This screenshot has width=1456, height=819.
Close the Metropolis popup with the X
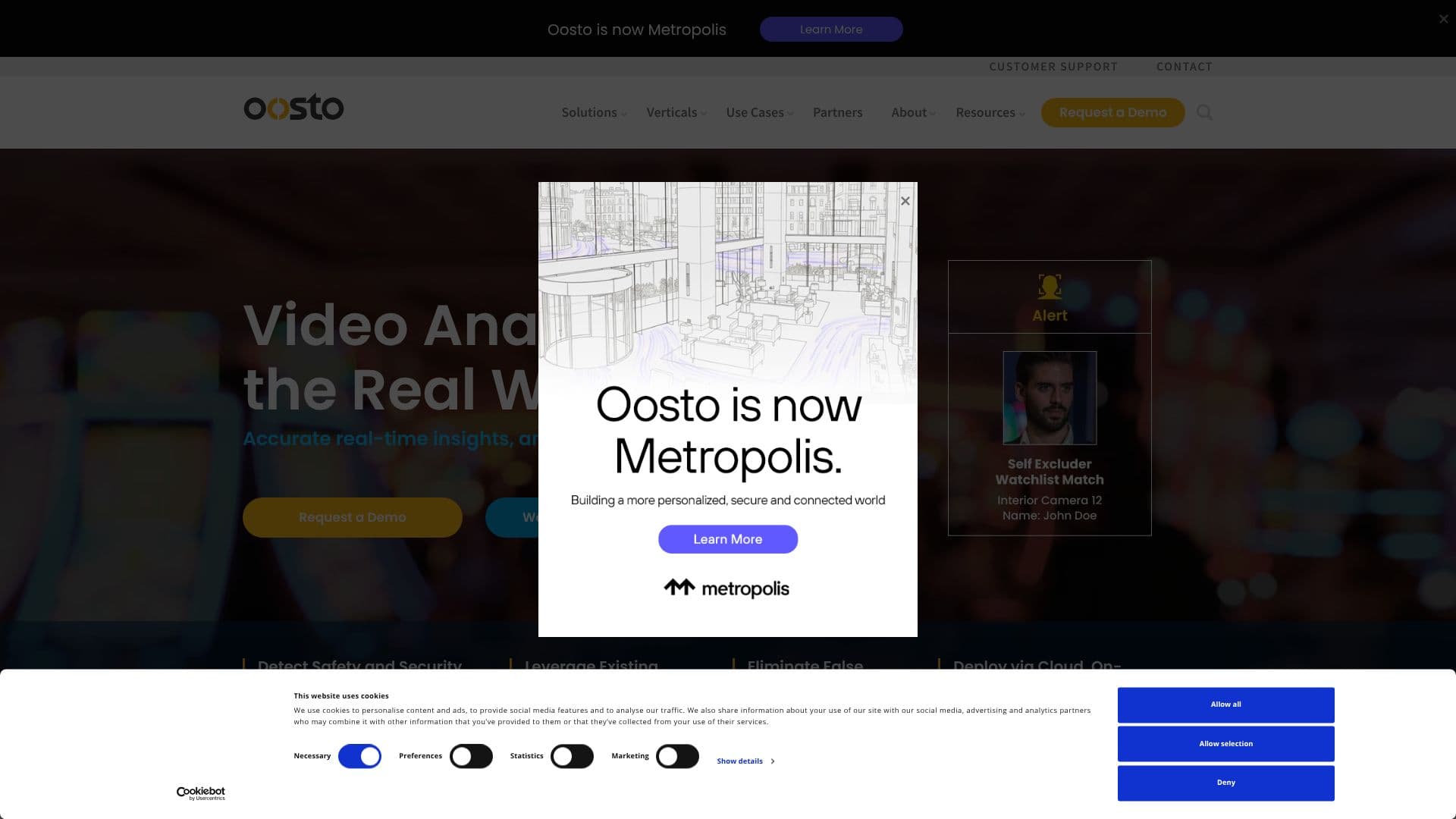(905, 201)
